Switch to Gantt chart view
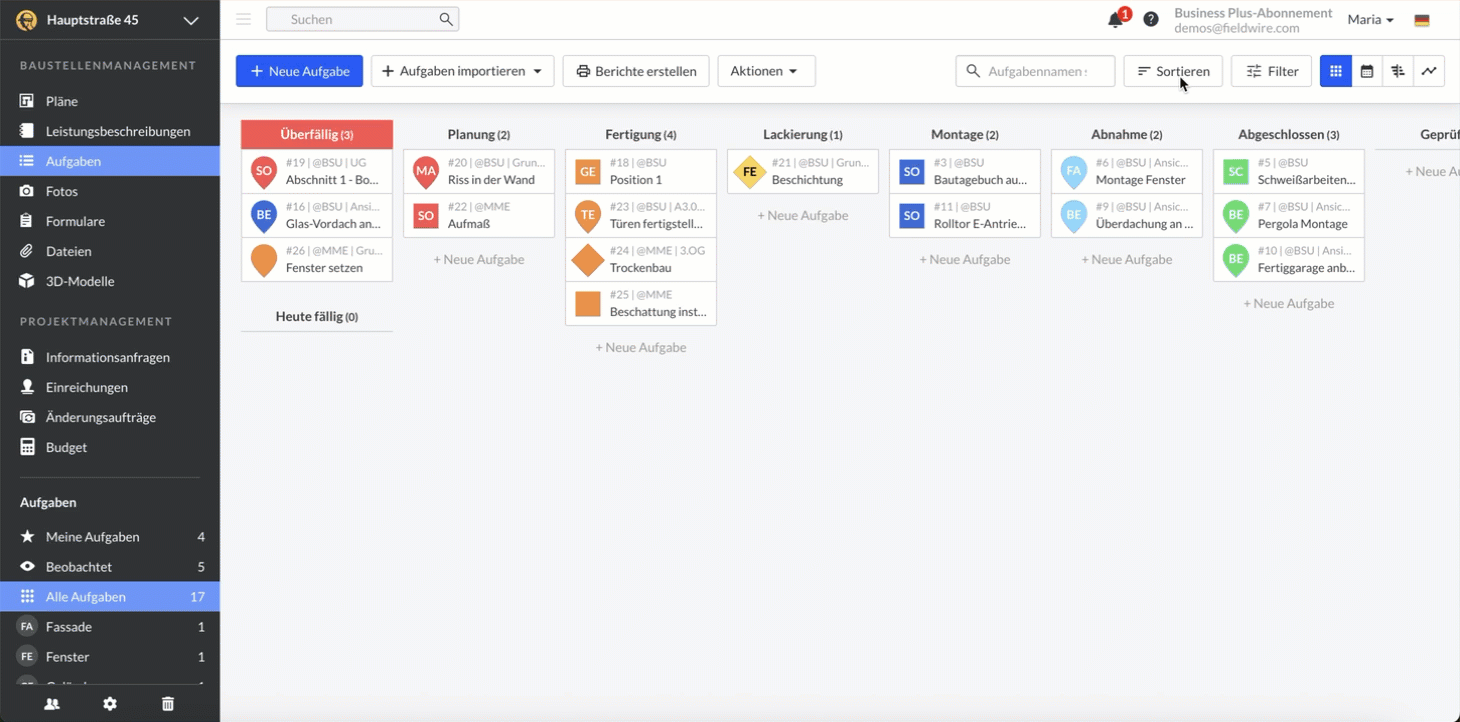This screenshot has width=1460, height=722. [1398, 71]
